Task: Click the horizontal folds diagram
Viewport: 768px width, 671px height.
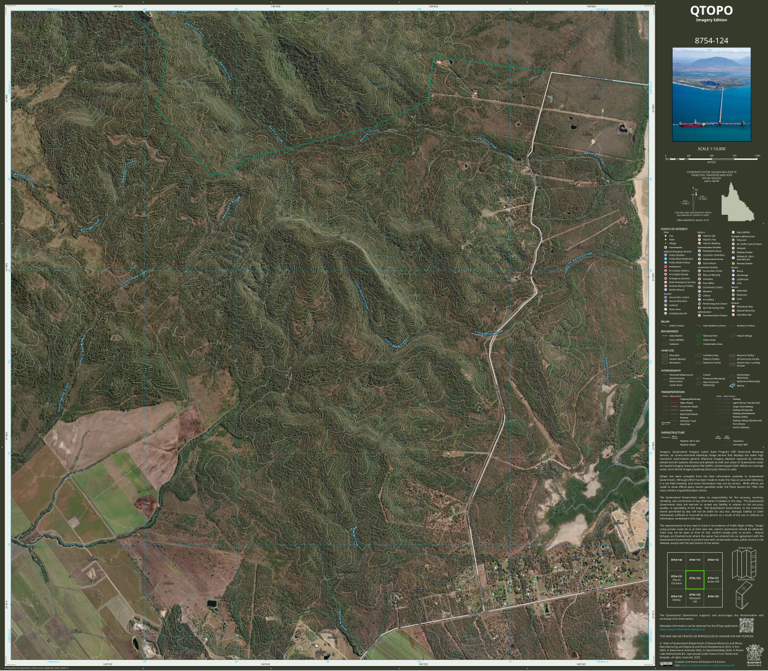Action: [x=743, y=596]
